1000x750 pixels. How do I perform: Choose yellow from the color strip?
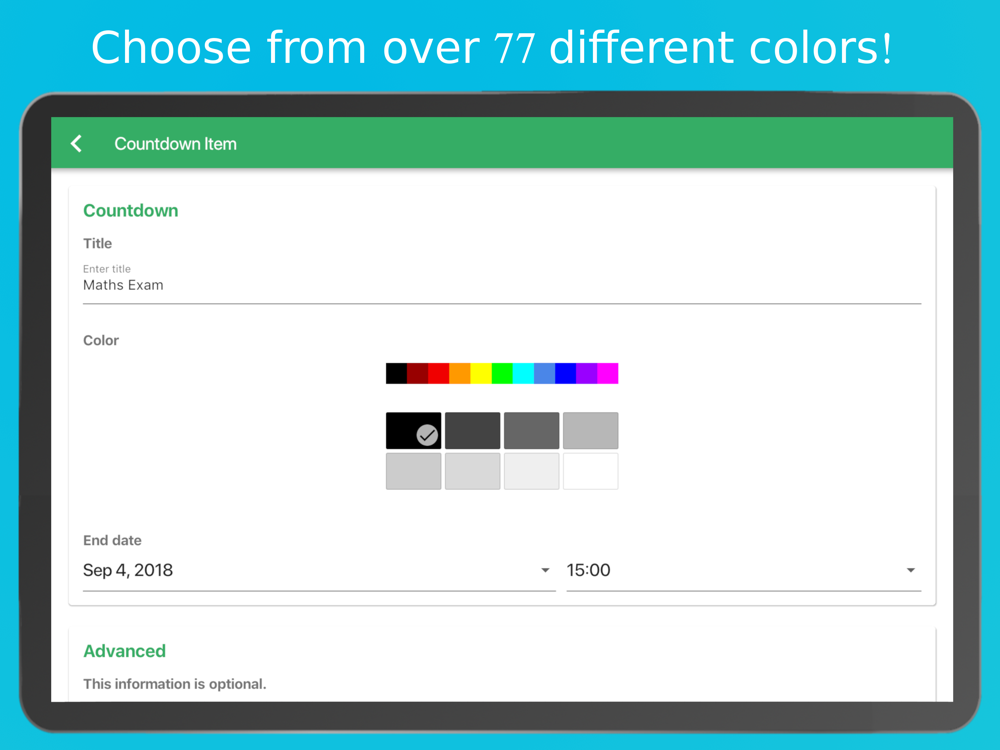click(481, 373)
